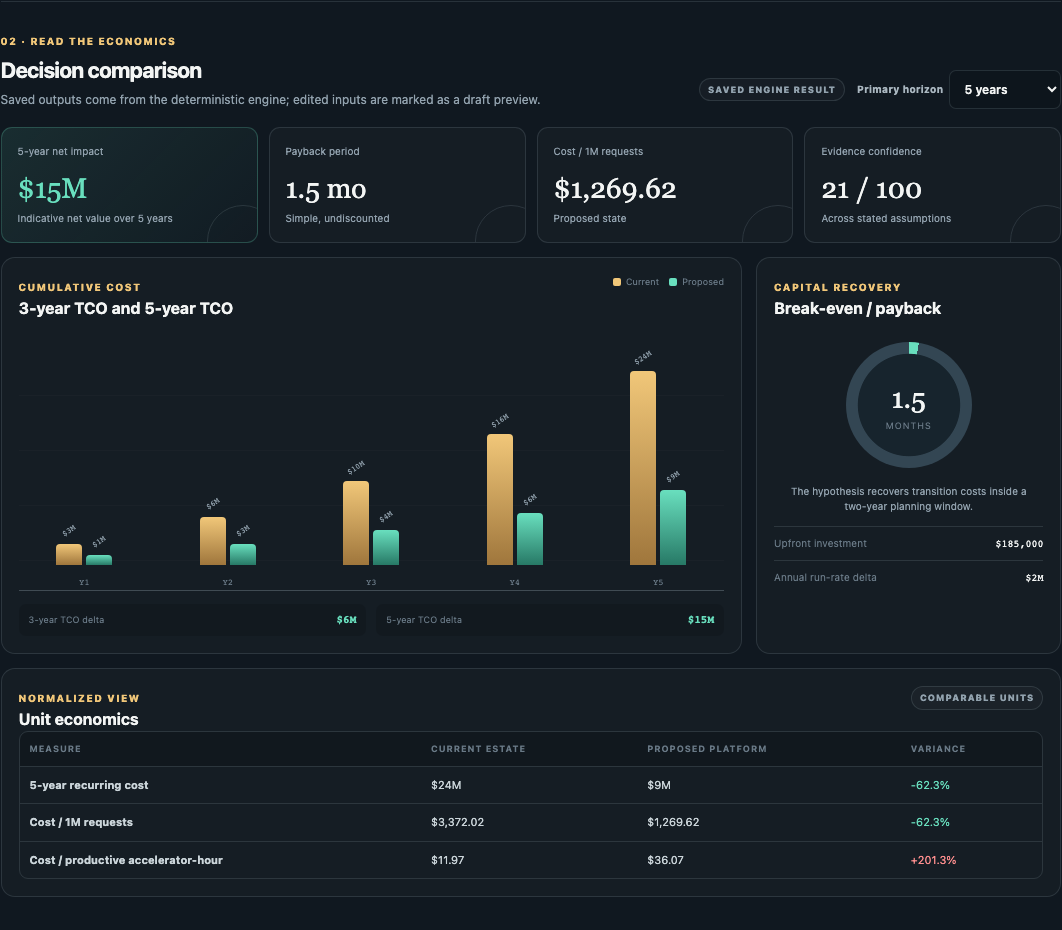Click the Proposed Platform column header
Viewport: 1062px width, 930px height.
[706, 748]
